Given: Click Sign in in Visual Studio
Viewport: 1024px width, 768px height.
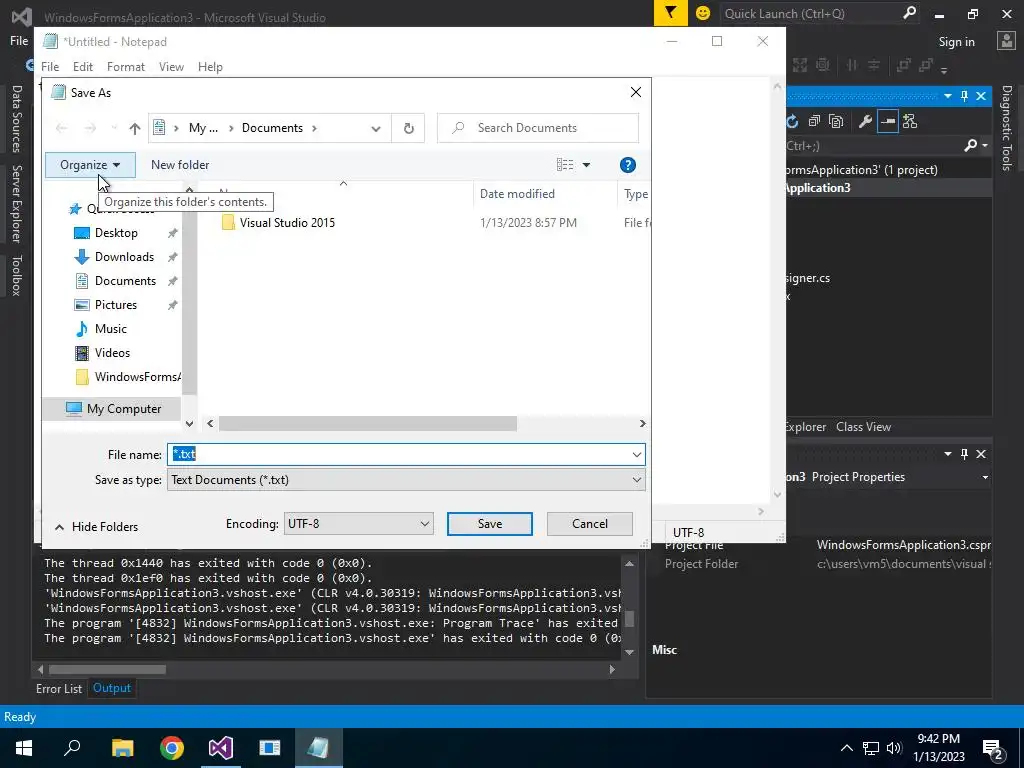Looking at the screenshot, I should [x=956, y=42].
